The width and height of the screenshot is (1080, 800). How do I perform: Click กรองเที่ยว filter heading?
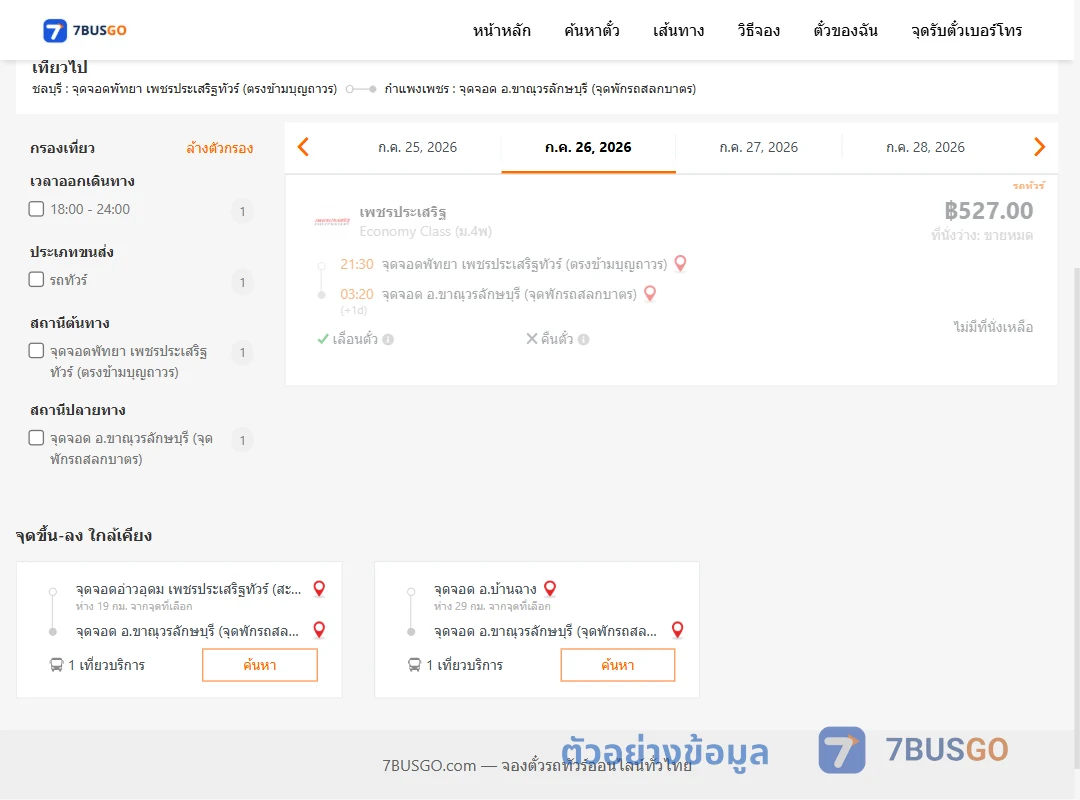(63, 148)
